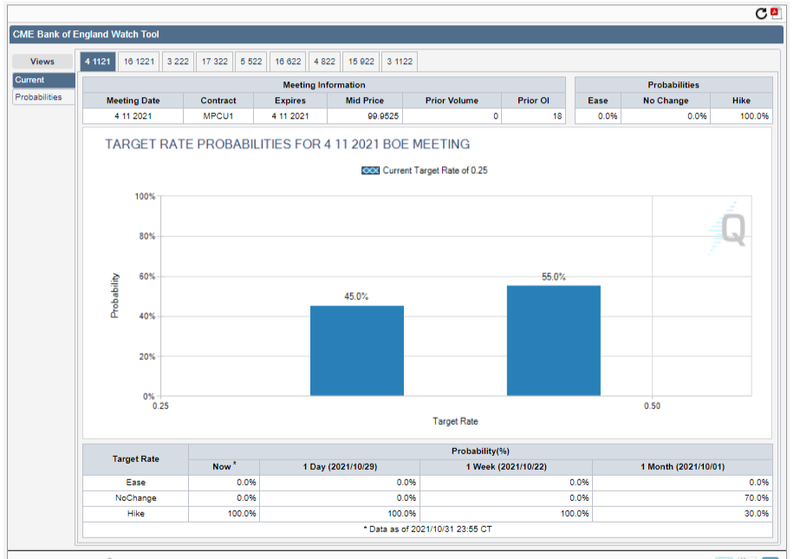Viewport: 800px width, 559px height.
Task: Click the 1 Week (2021/10/22) column header
Action: click(x=506, y=467)
